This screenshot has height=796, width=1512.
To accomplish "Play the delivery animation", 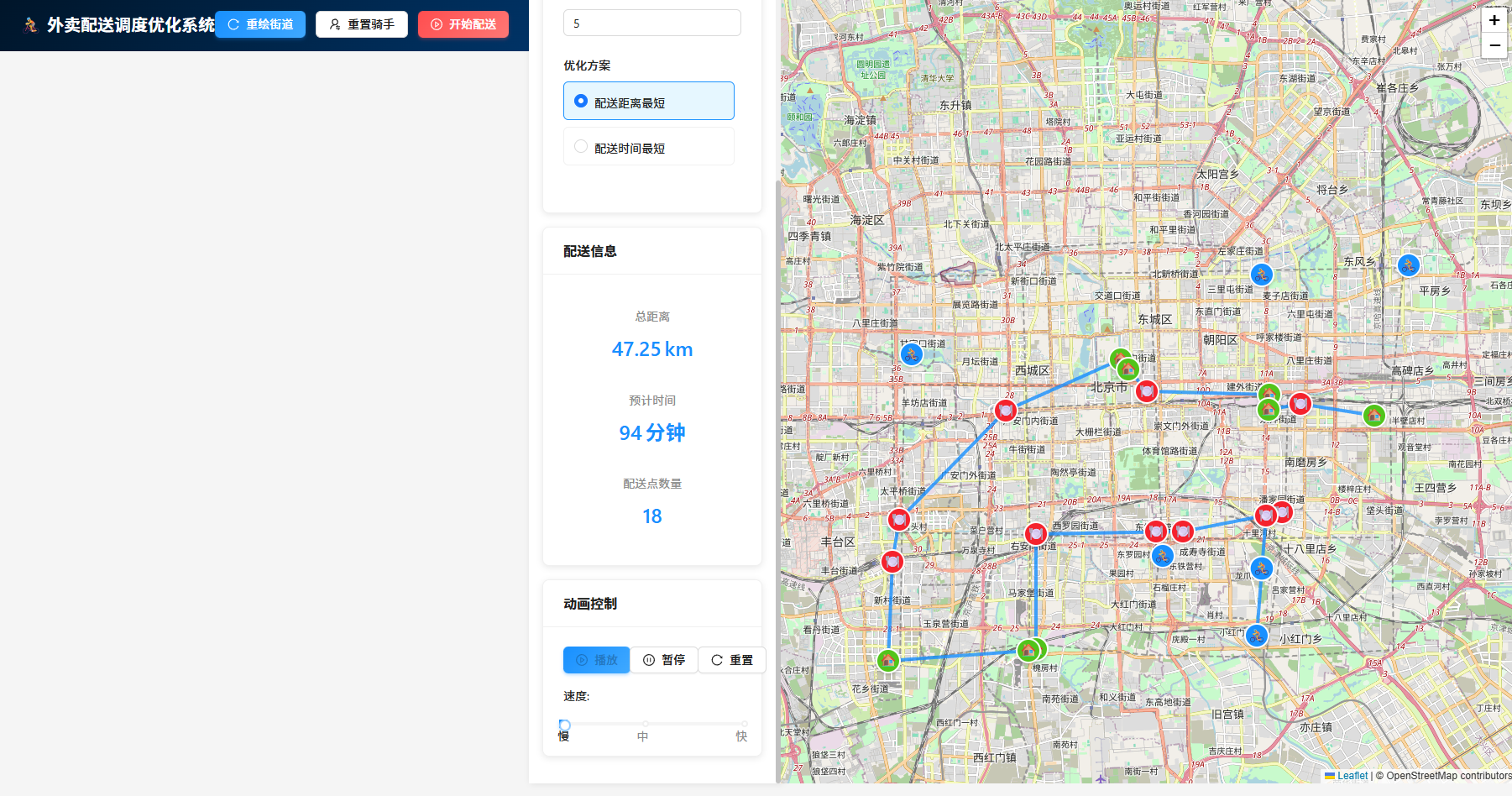I will pyautogui.click(x=596, y=660).
